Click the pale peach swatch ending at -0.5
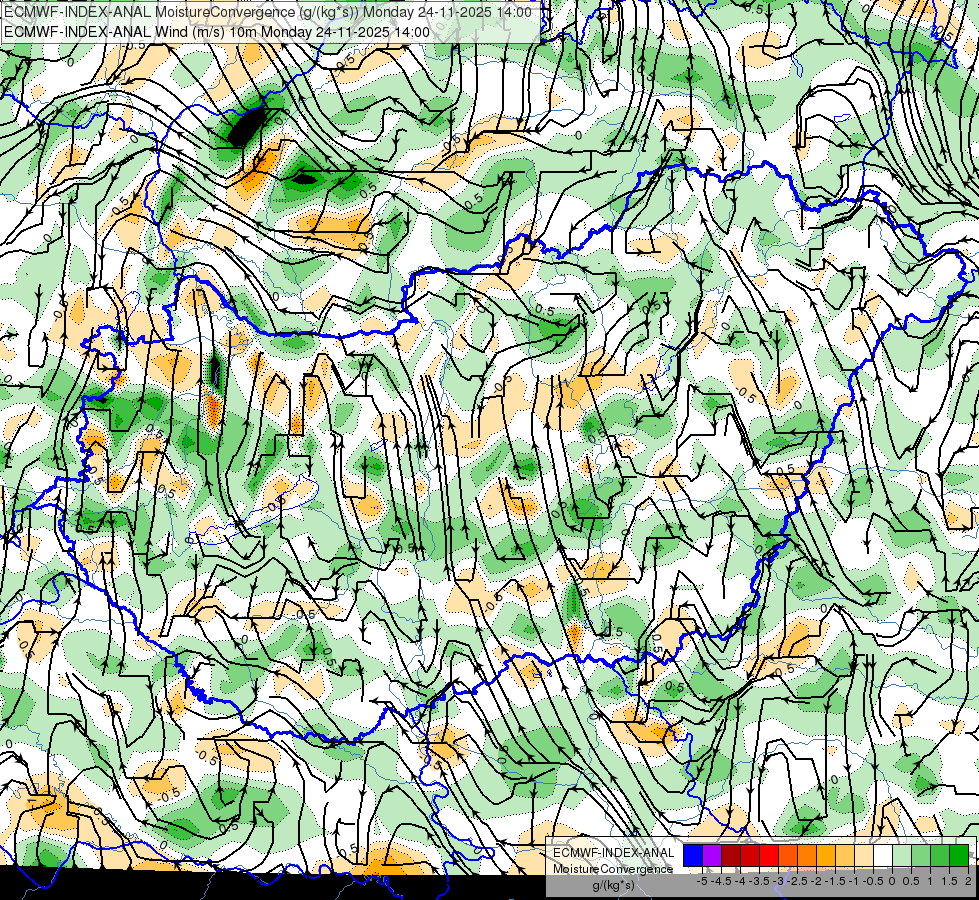 coord(863,856)
